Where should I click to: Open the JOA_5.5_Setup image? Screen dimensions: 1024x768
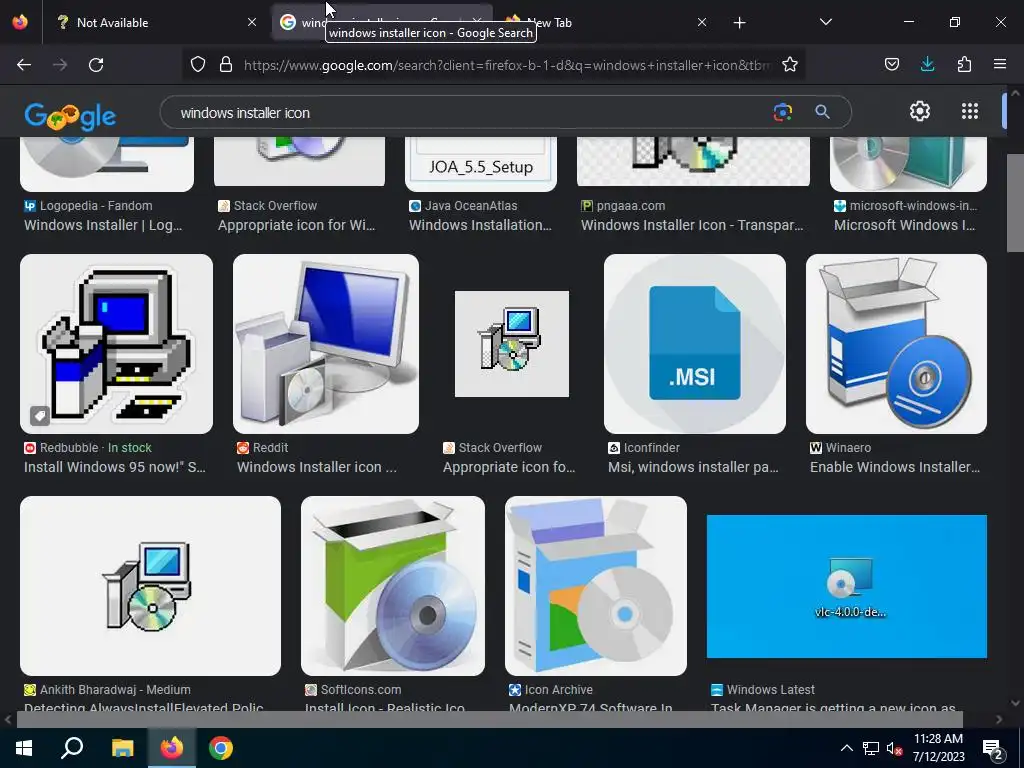481,164
